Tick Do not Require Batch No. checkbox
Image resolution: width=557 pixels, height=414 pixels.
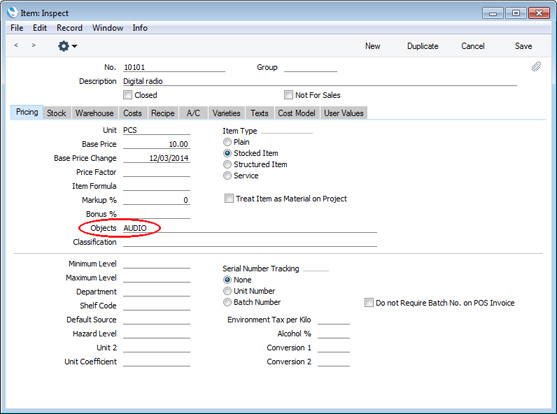(369, 303)
